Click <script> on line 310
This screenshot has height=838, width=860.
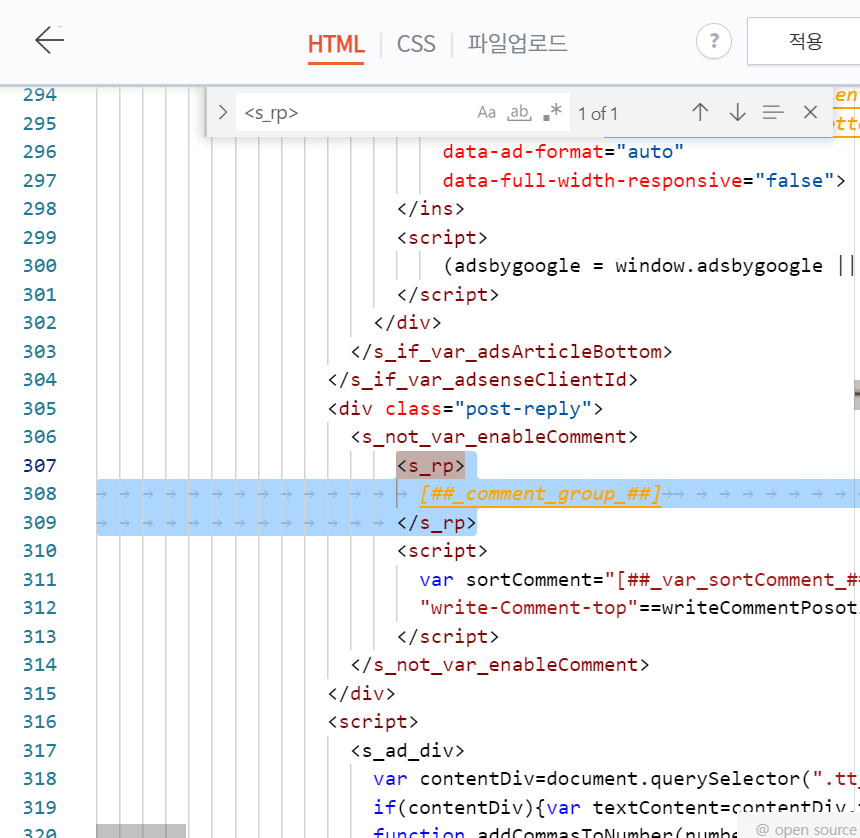point(442,551)
